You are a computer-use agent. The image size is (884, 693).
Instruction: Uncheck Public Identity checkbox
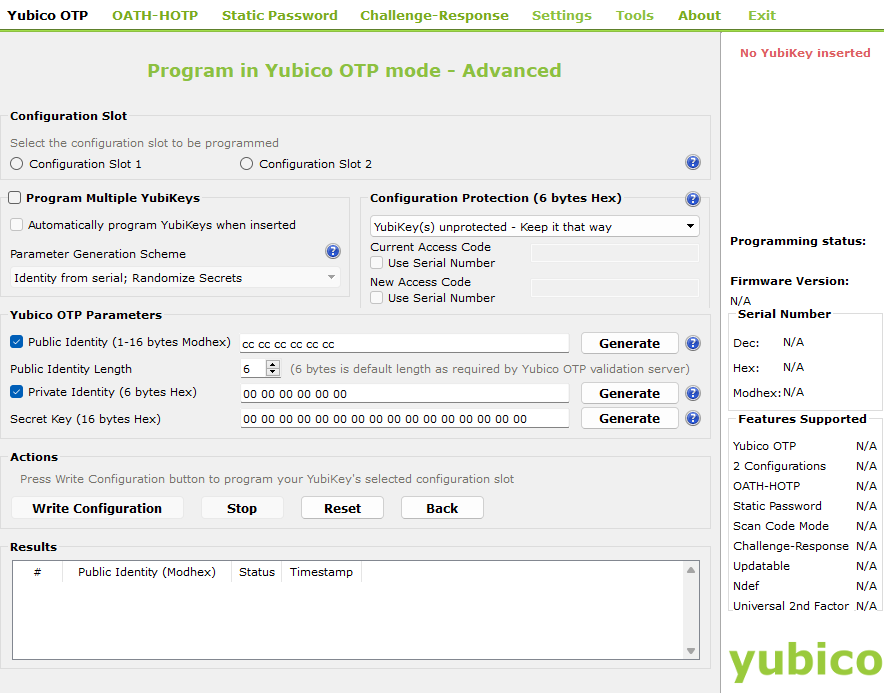coord(17,342)
